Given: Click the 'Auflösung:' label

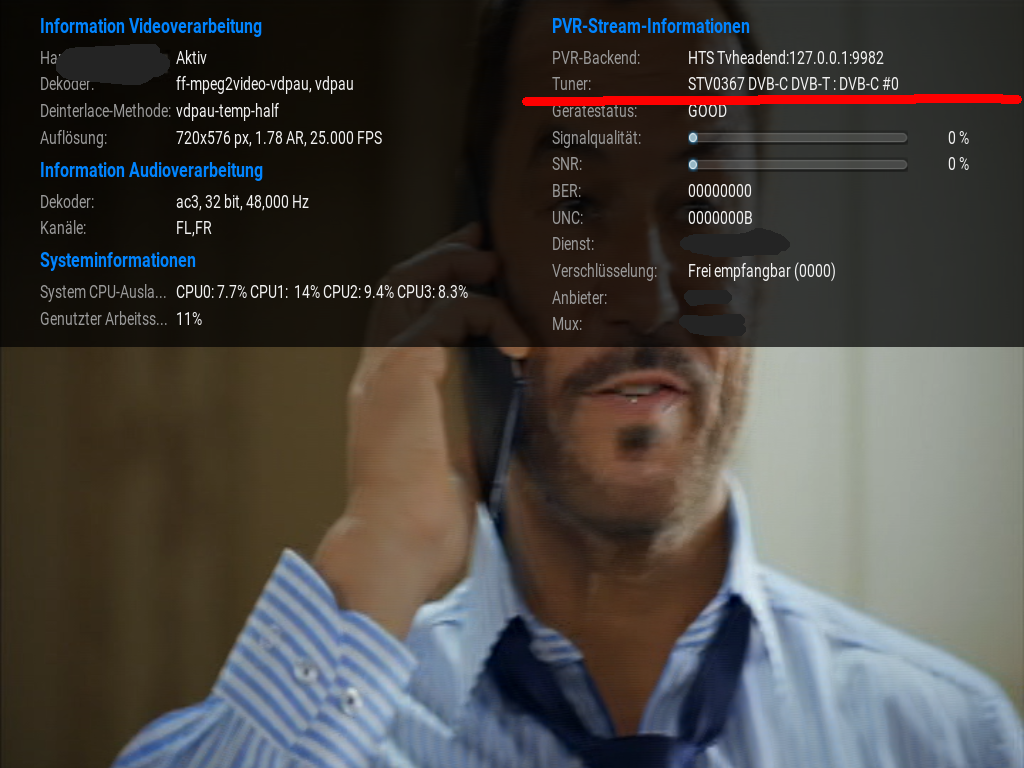Looking at the screenshot, I should (73, 138).
